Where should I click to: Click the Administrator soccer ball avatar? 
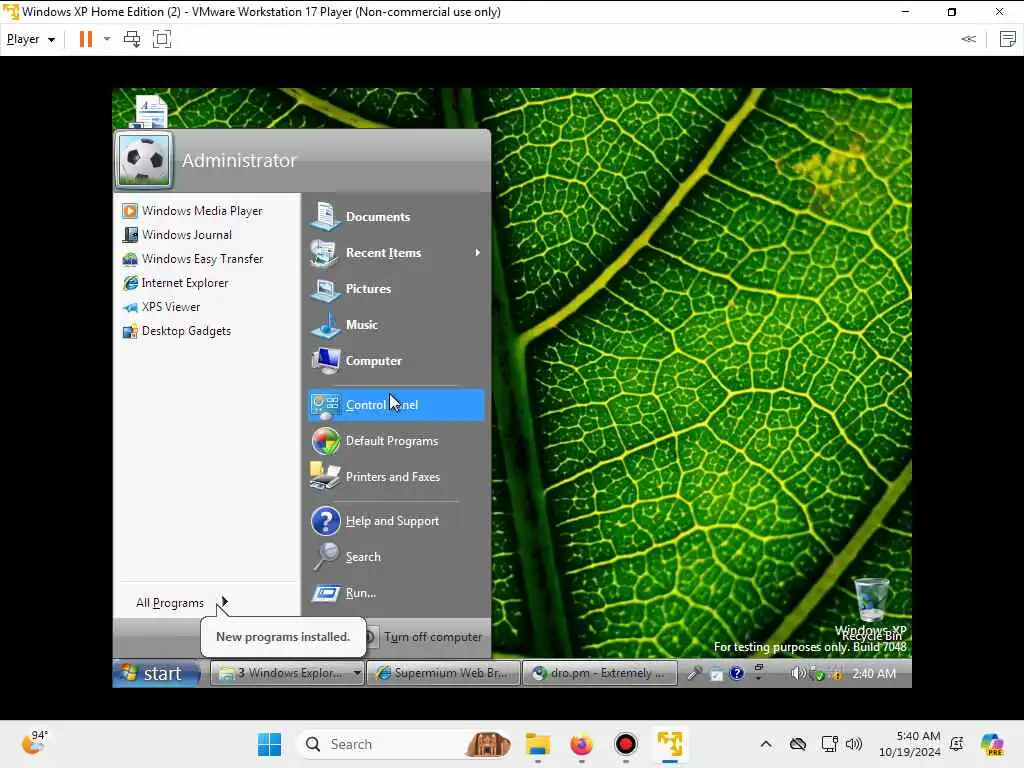pyautogui.click(x=144, y=160)
